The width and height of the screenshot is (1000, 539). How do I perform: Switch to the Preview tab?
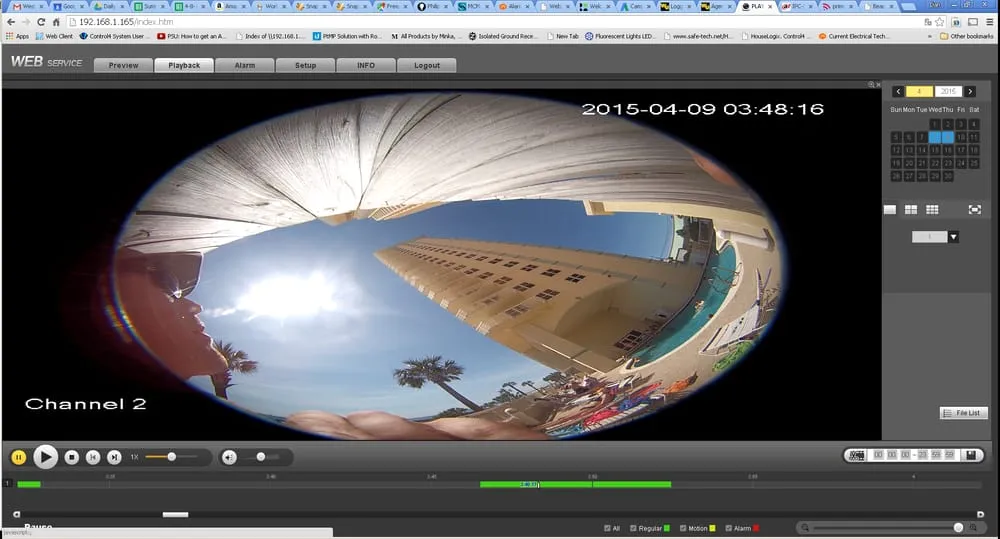[123, 66]
